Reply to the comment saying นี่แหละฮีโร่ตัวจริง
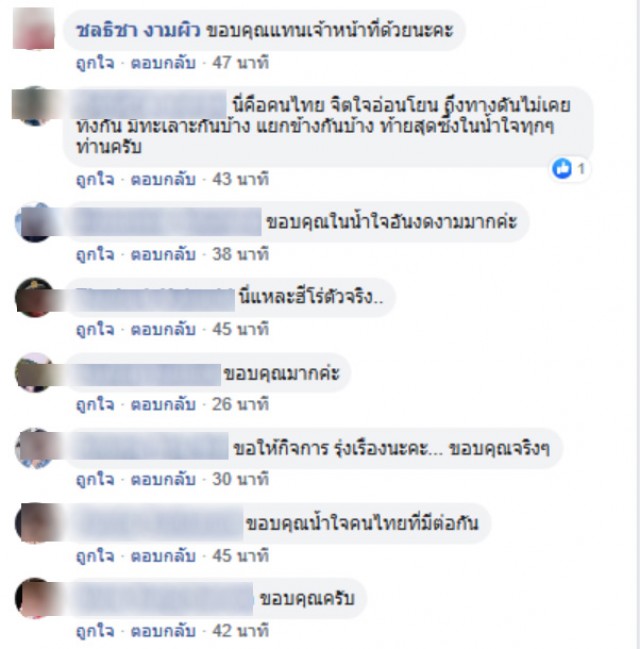The image size is (640, 649). tap(163, 329)
